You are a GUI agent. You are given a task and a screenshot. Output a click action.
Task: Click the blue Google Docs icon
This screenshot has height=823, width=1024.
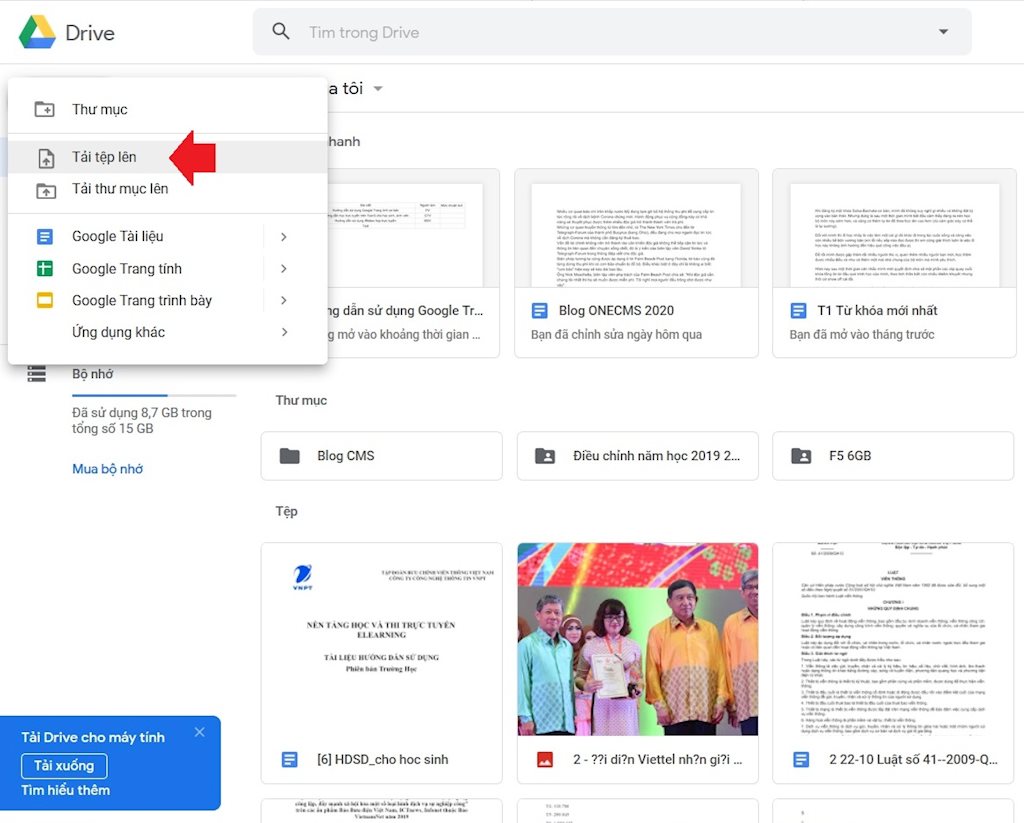[x=45, y=237]
